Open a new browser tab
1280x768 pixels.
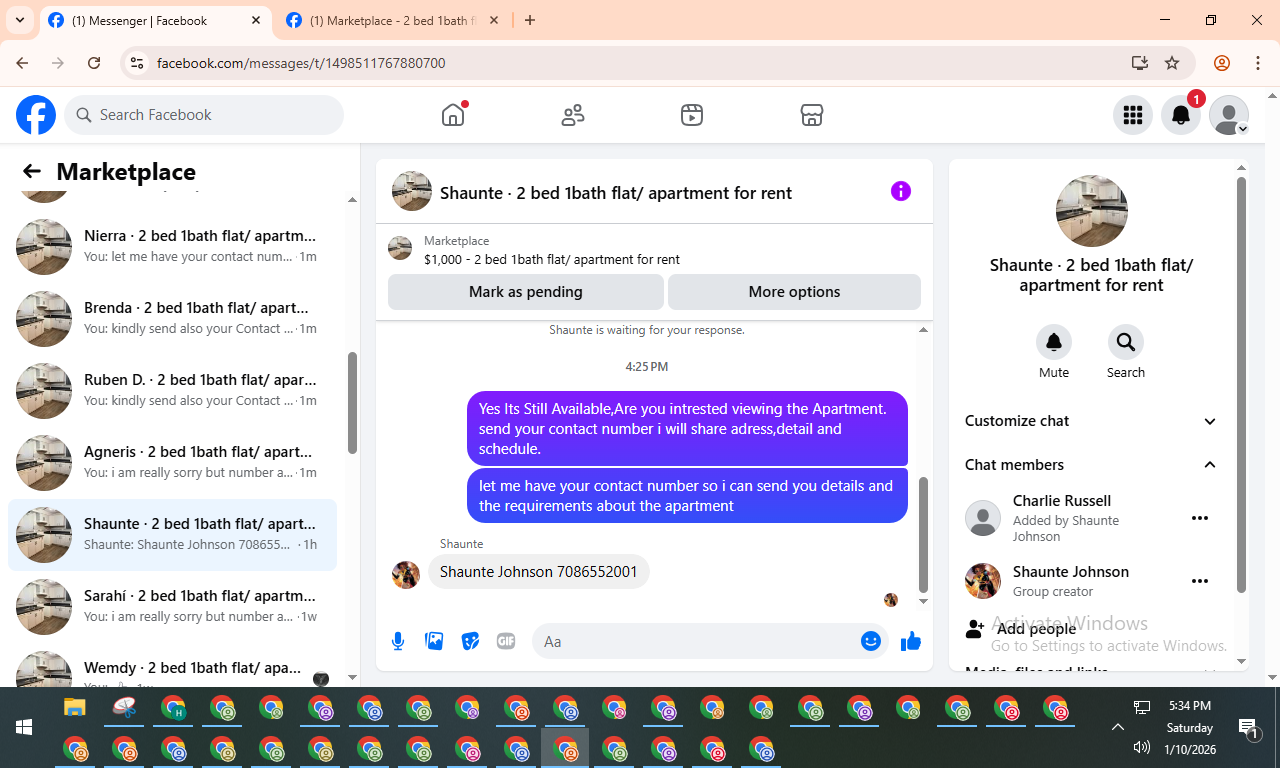point(530,20)
